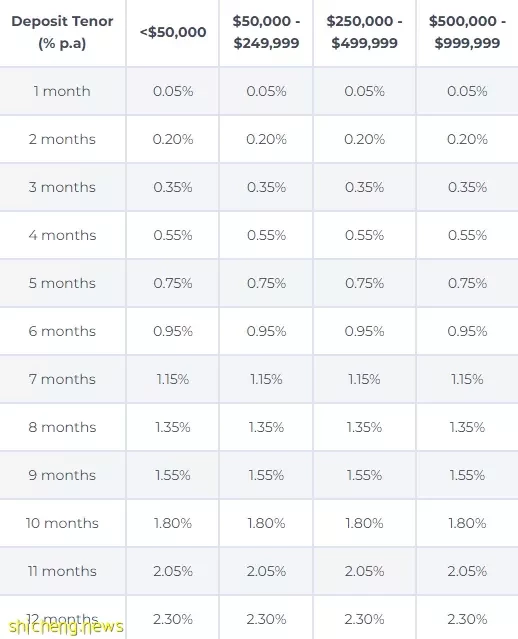Select 1.15% in the $50,000 - $249,999 column

(x=266, y=379)
